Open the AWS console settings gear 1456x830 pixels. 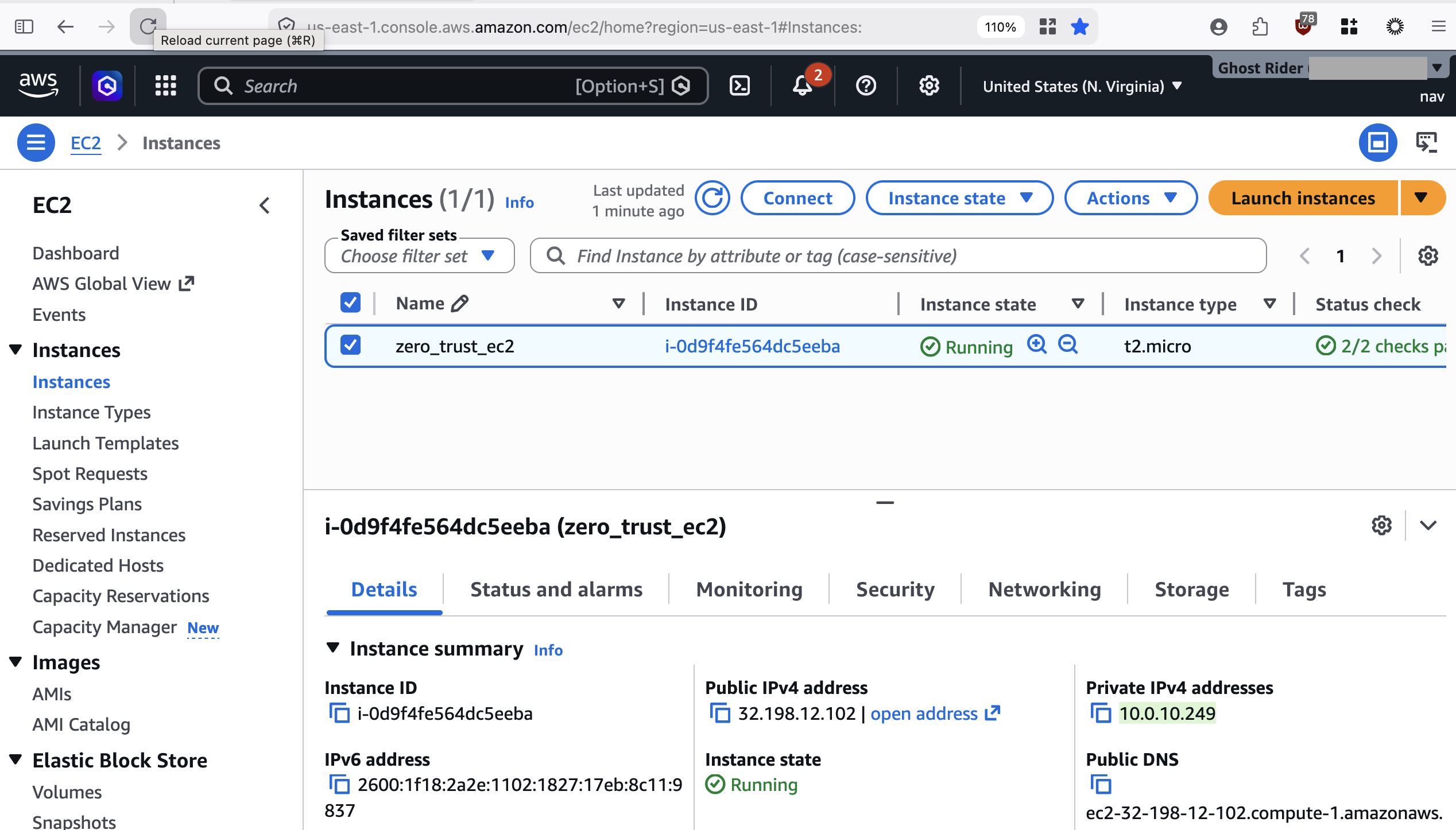pyautogui.click(x=929, y=86)
